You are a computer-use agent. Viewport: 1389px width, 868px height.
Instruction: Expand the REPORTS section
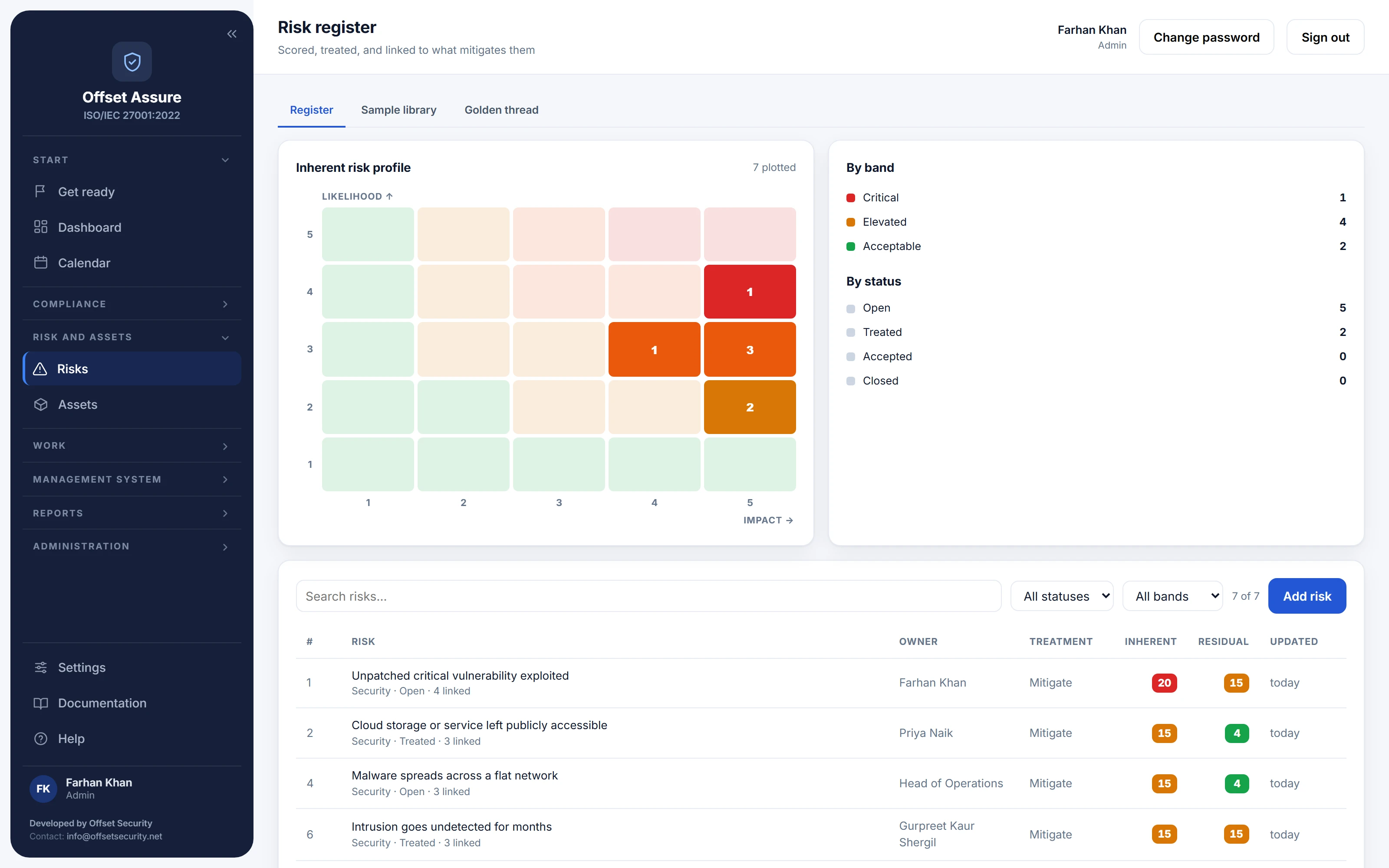[132, 513]
